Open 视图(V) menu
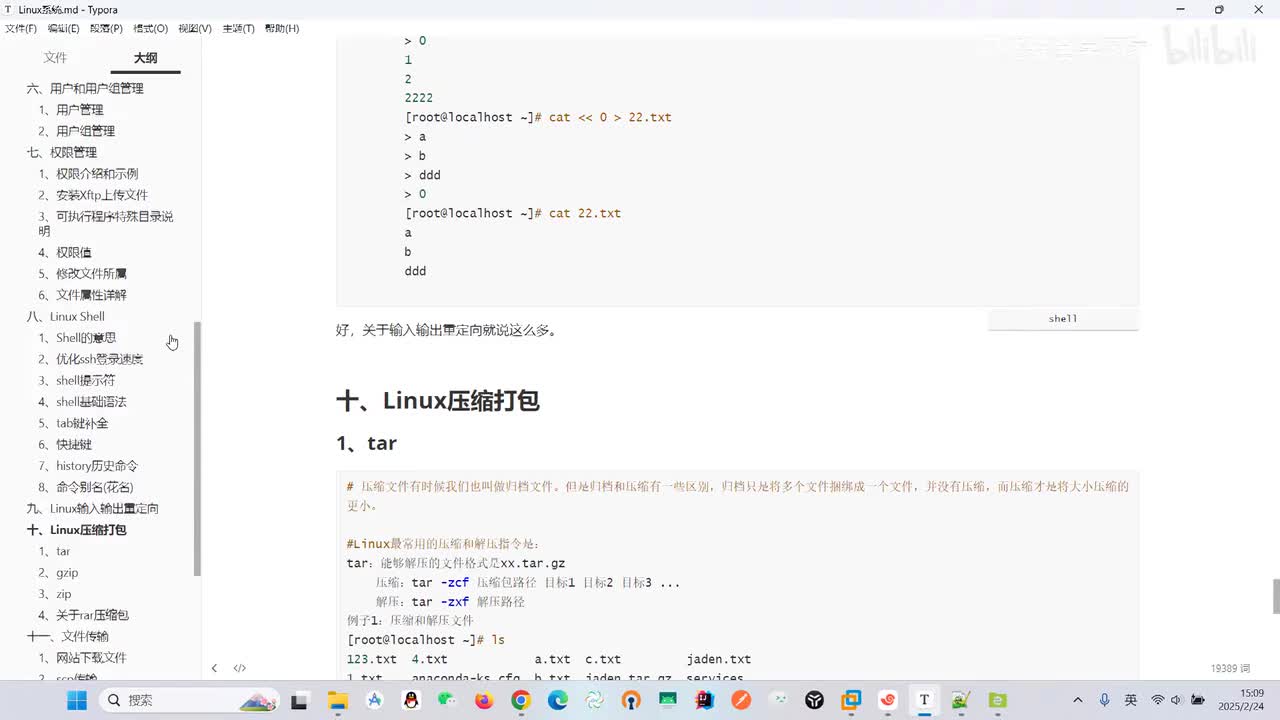 195,28
